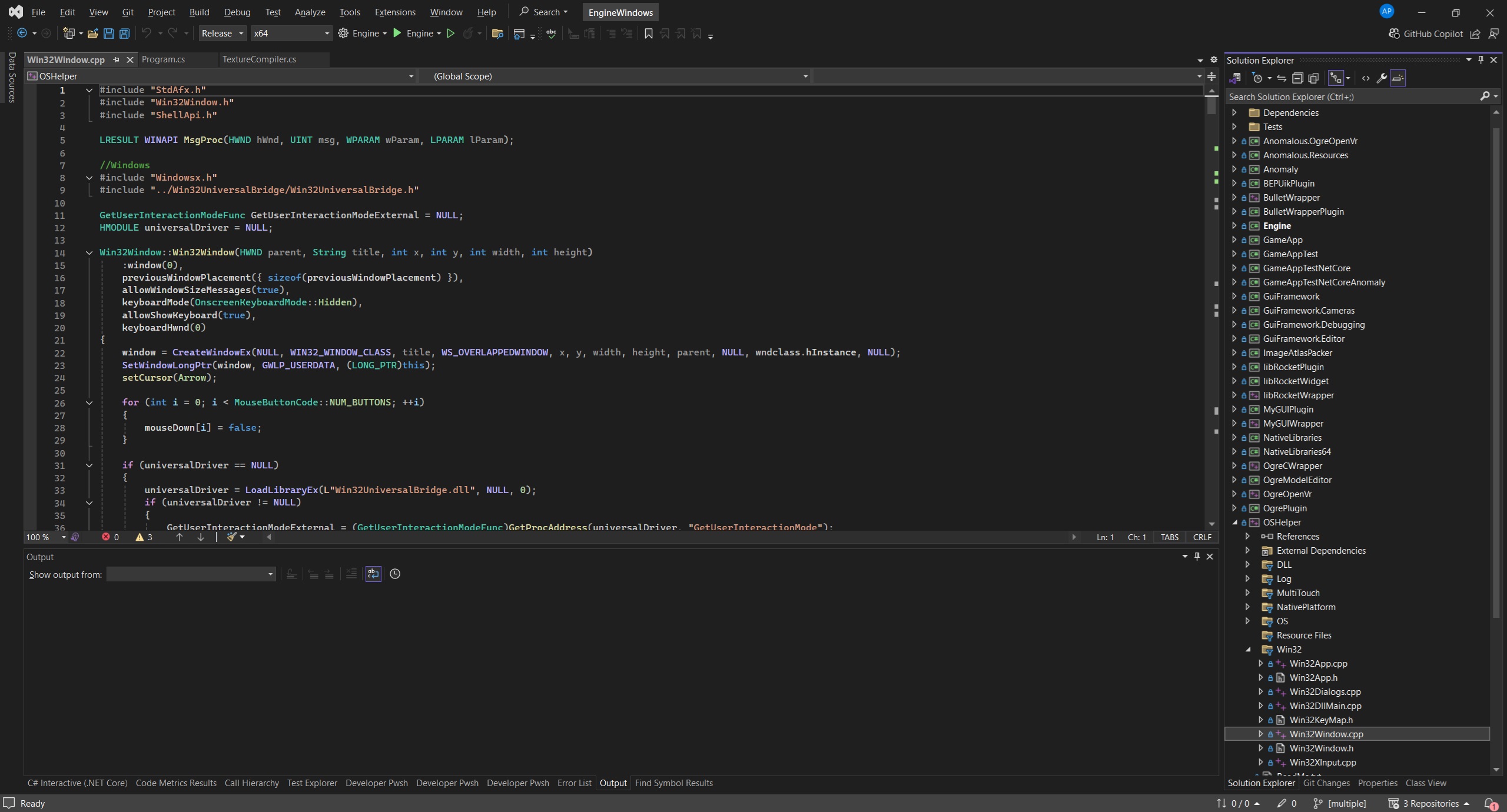1507x812 pixels.
Task: Click Sync with Active Document icon
Action: 1282,78
